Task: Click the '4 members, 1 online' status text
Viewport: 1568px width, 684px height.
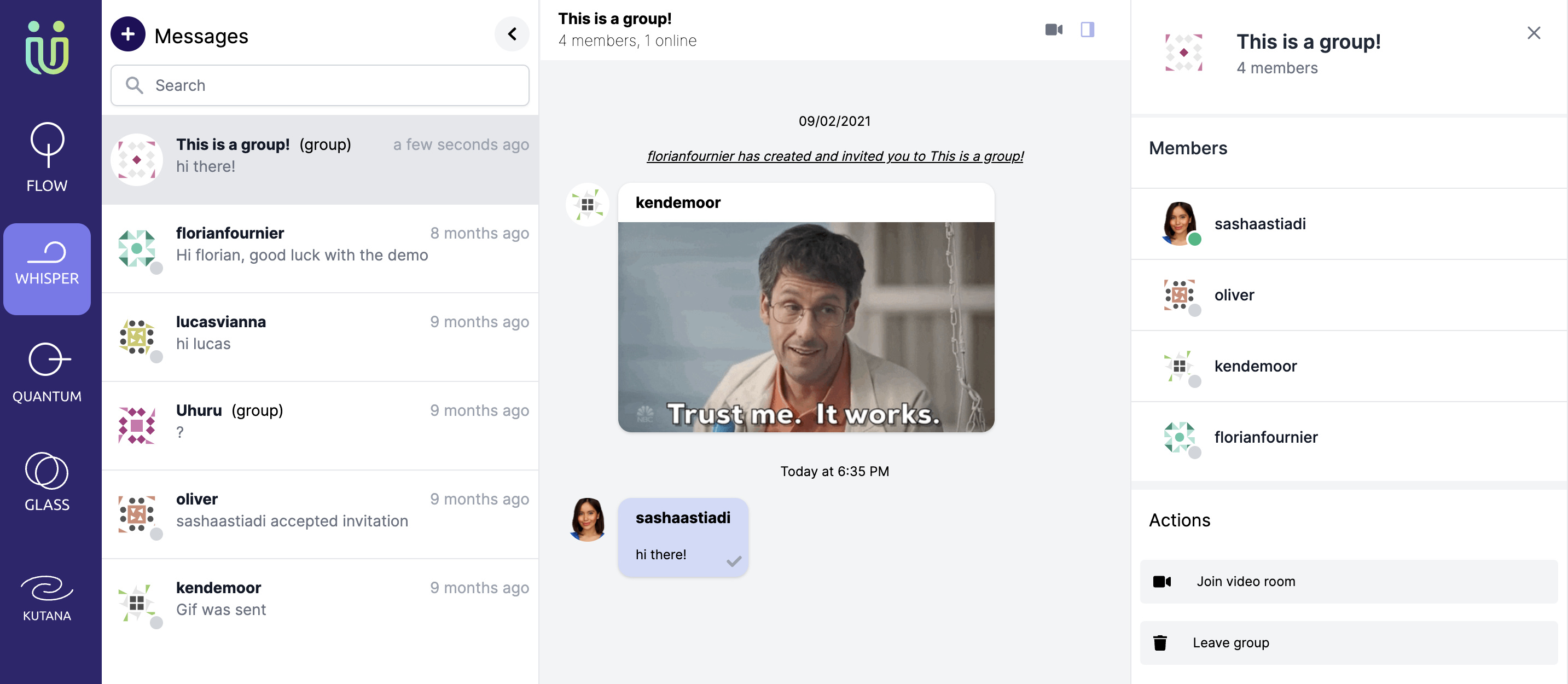Action: coord(627,41)
